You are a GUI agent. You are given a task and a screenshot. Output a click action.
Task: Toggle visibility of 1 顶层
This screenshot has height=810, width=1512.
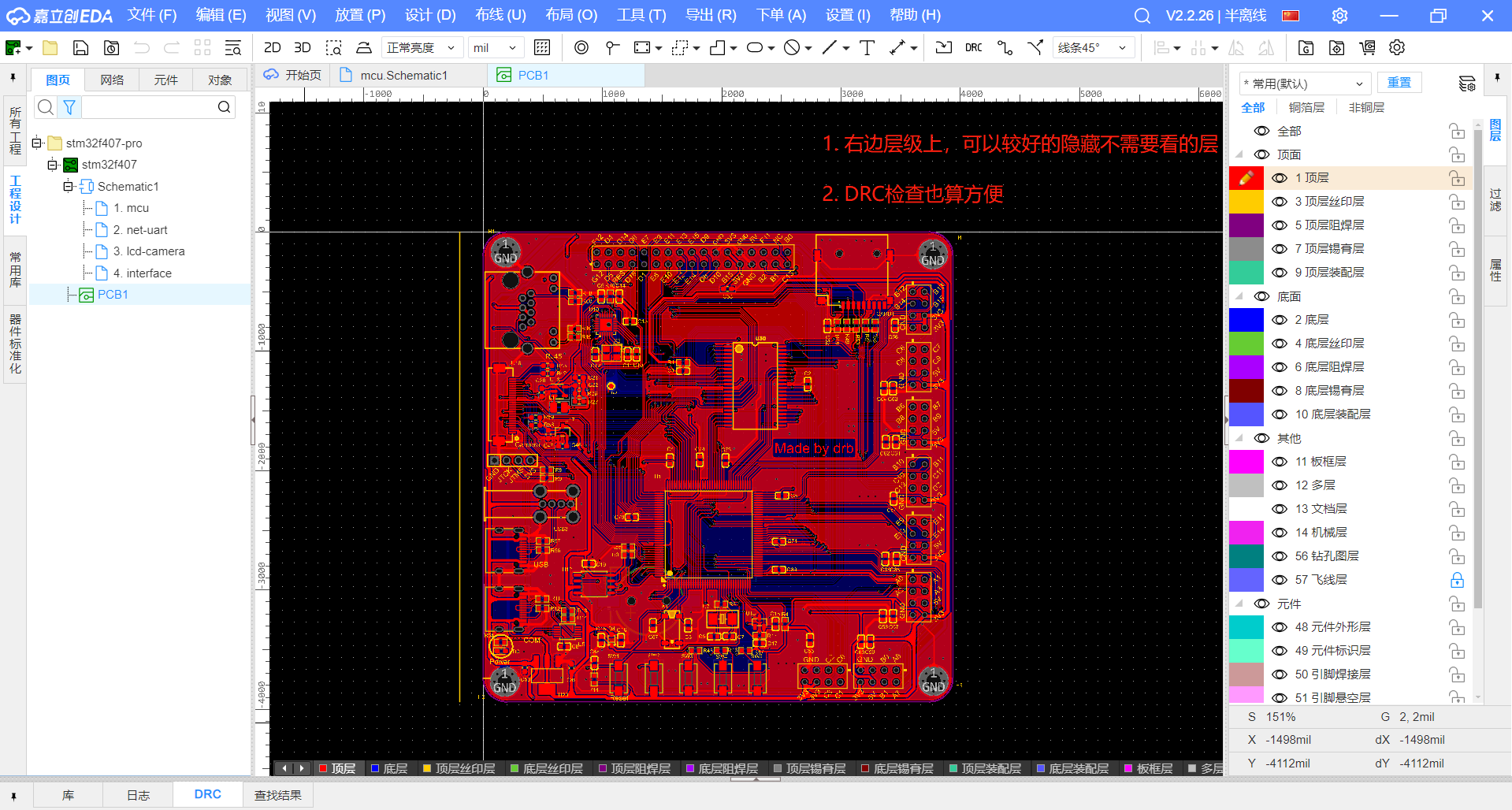click(1280, 178)
